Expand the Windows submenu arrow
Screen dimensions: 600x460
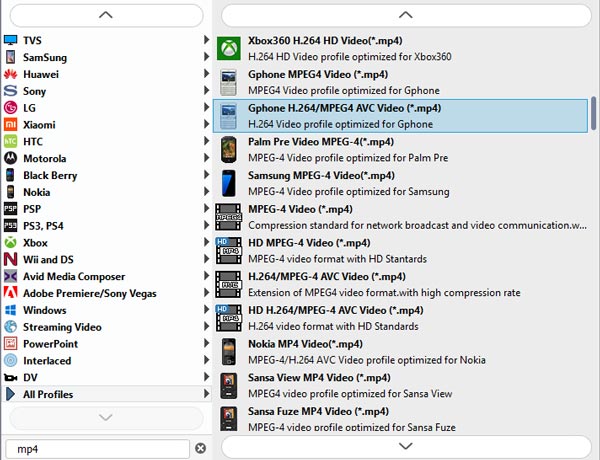pos(206,309)
